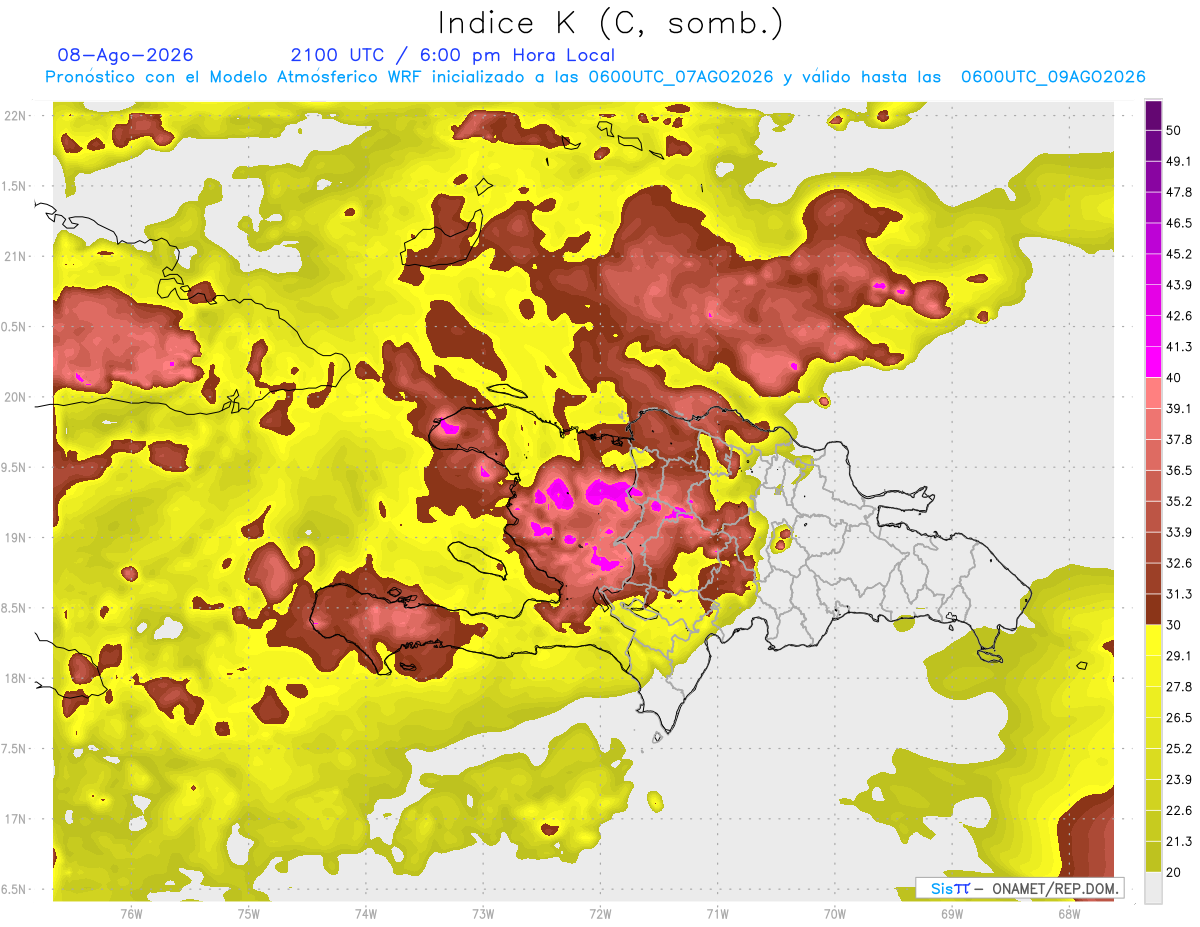Click the color scale value '41.3'
This screenshot has width=1200, height=927.
(x=1179, y=347)
